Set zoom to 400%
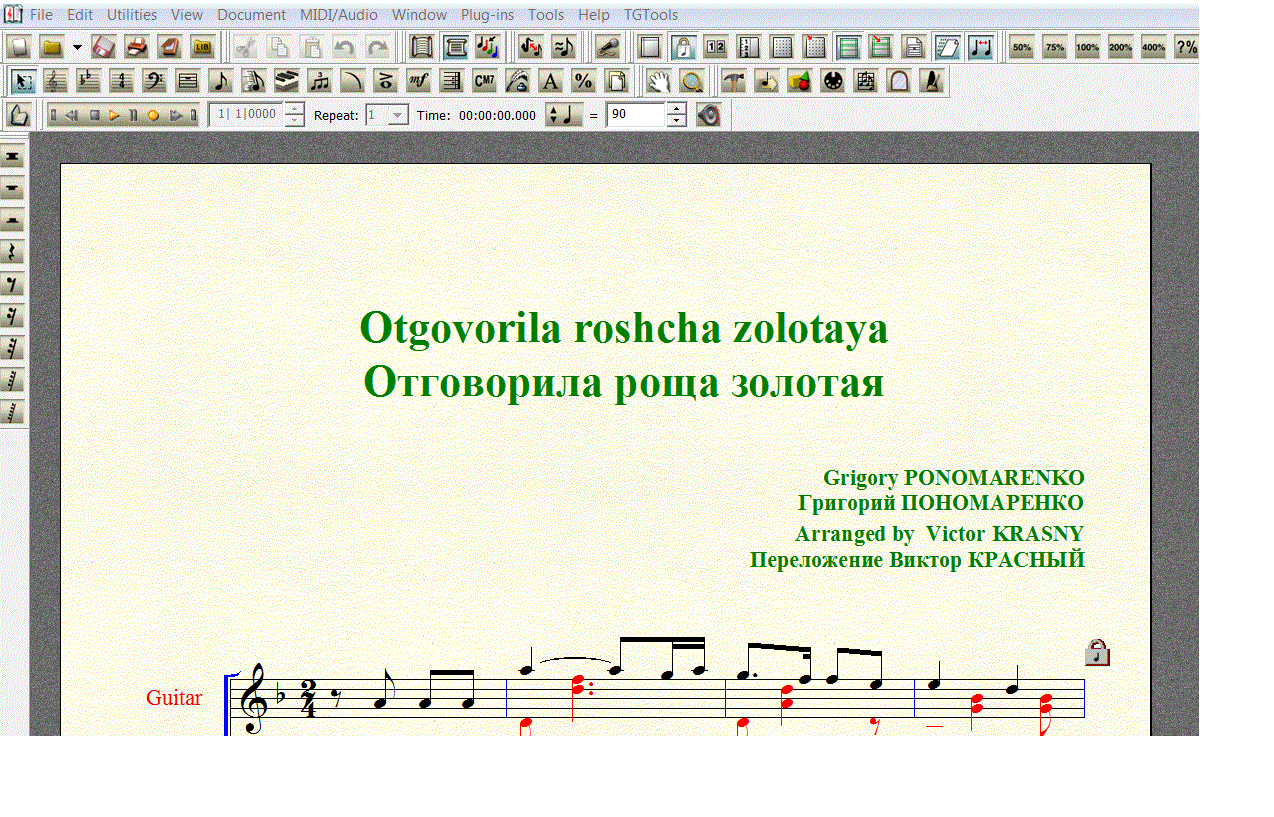 (x=1153, y=47)
